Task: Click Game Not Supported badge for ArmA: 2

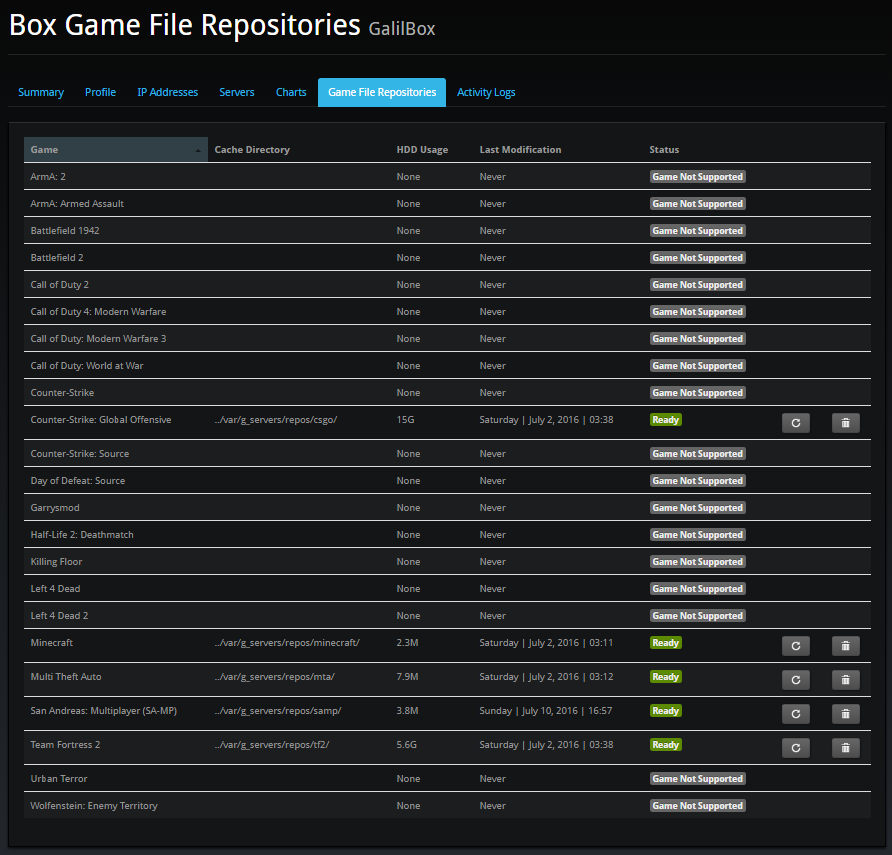Action: [x=697, y=177]
